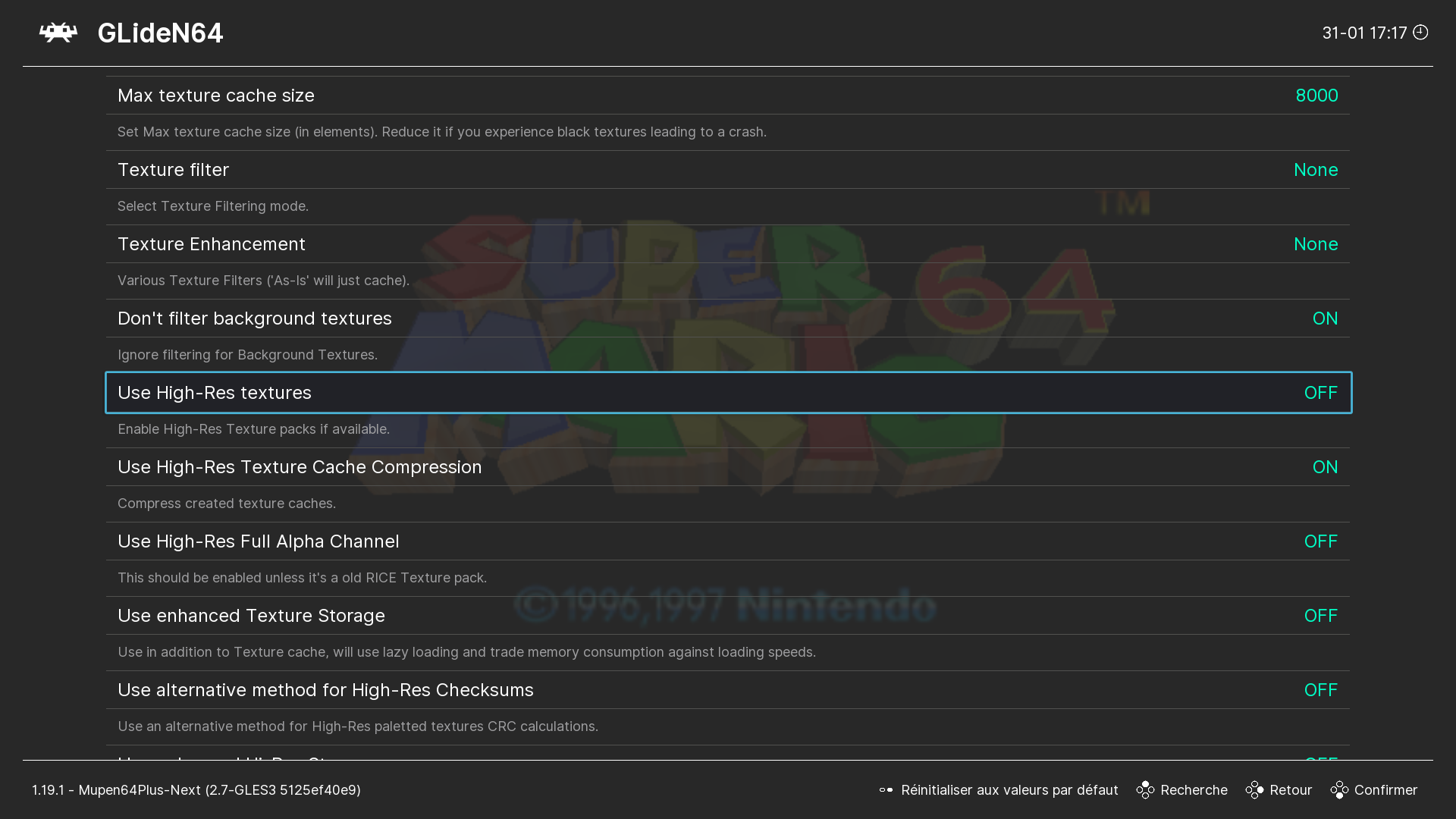Click the paletted textures CRC calculations description

[358, 726]
